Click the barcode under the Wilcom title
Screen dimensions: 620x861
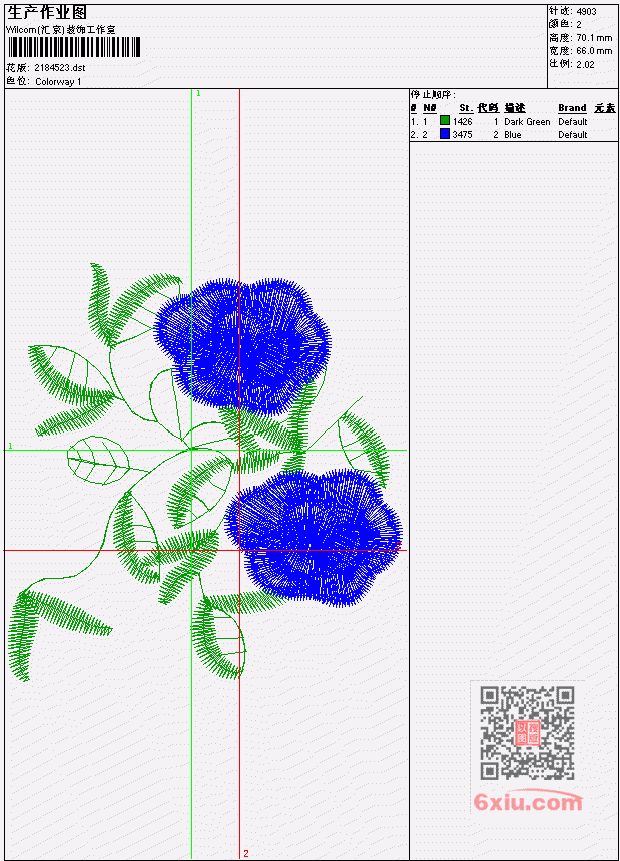(74, 47)
